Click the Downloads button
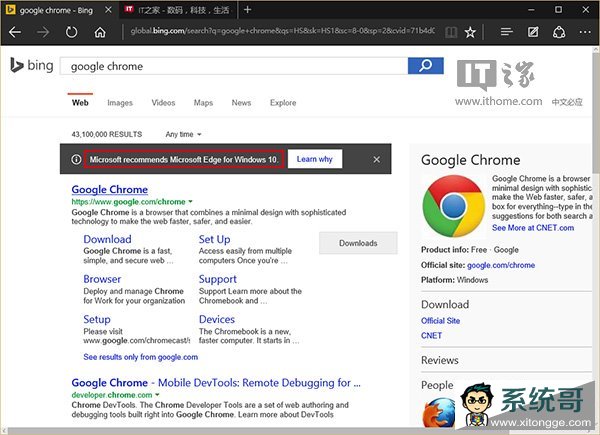 (358, 243)
